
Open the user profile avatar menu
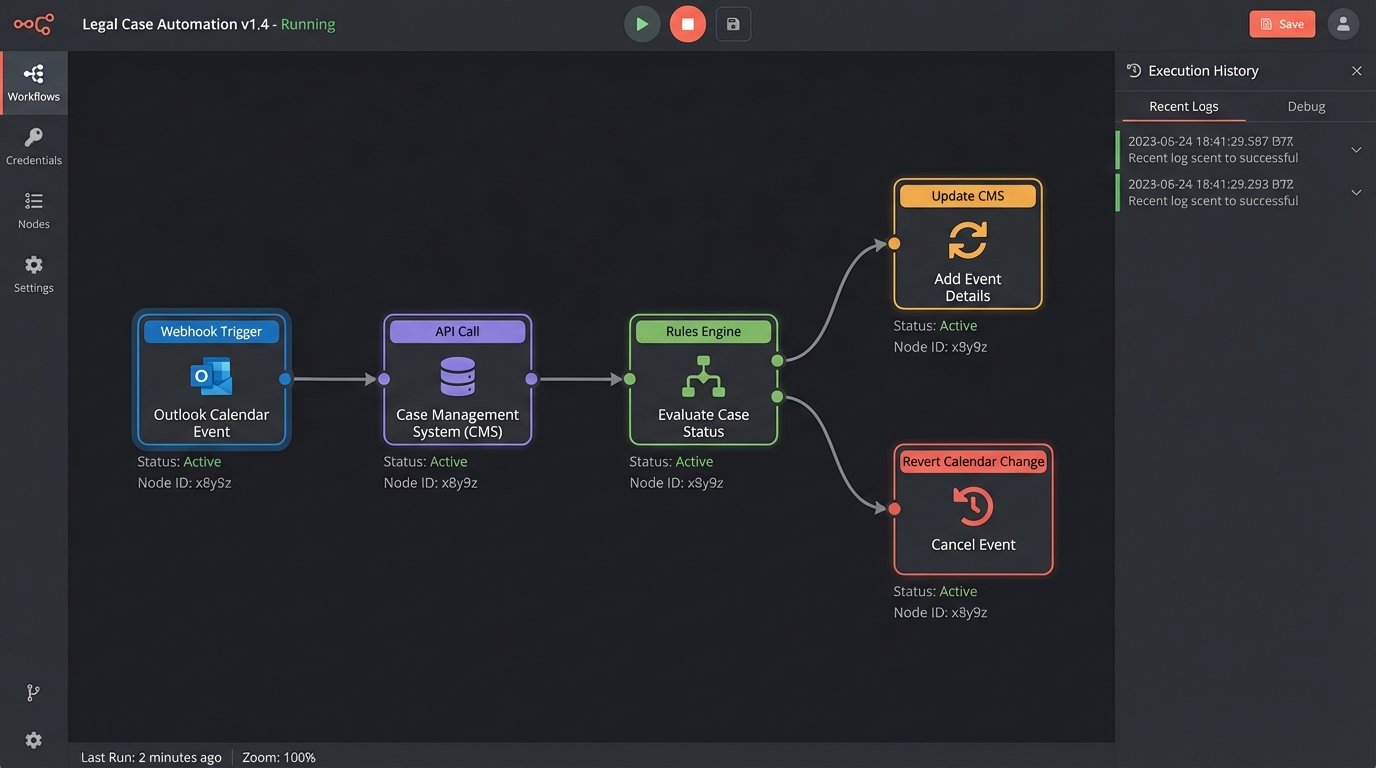(x=1343, y=23)
